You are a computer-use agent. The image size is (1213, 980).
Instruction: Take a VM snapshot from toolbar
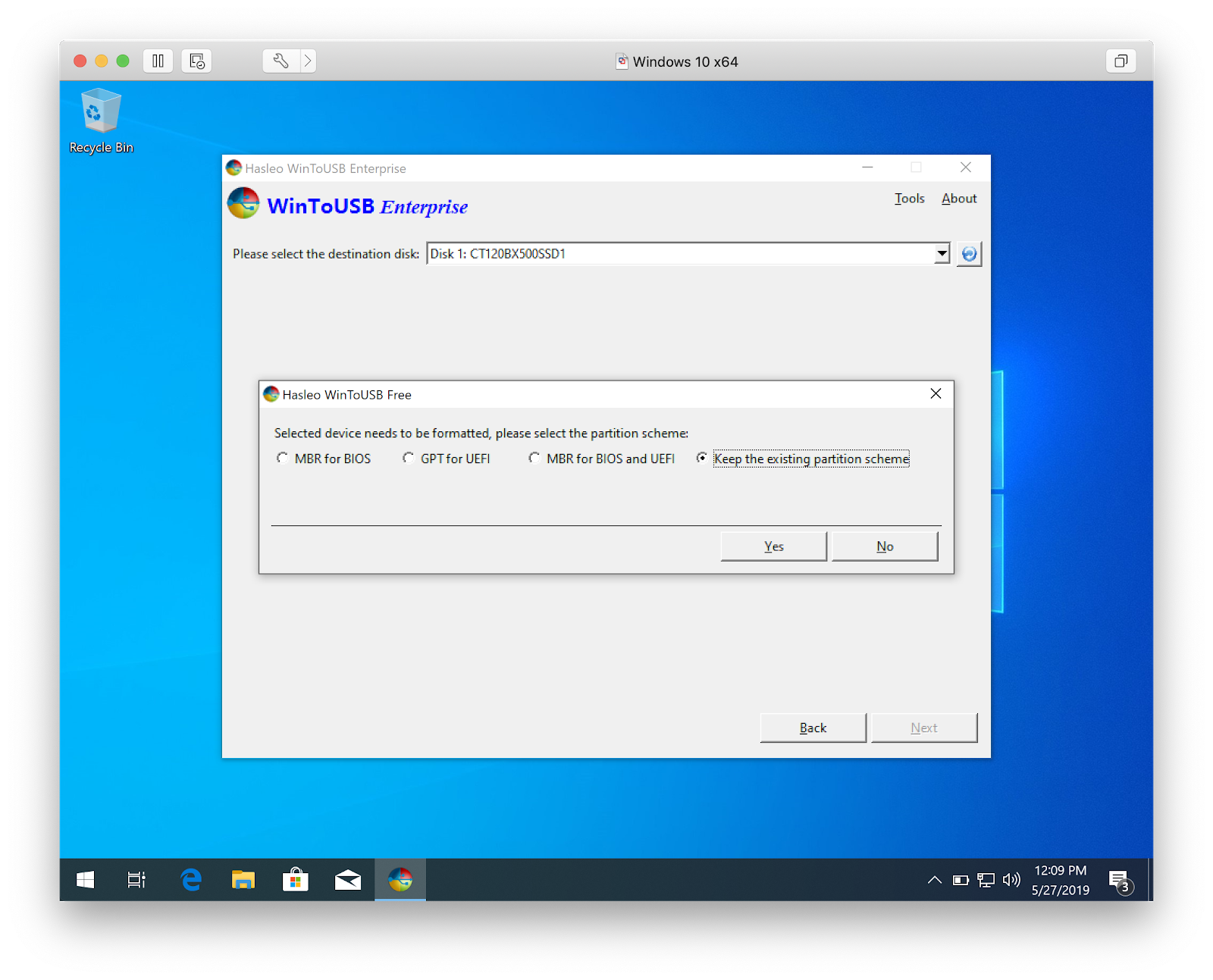(x=197, y=61)
